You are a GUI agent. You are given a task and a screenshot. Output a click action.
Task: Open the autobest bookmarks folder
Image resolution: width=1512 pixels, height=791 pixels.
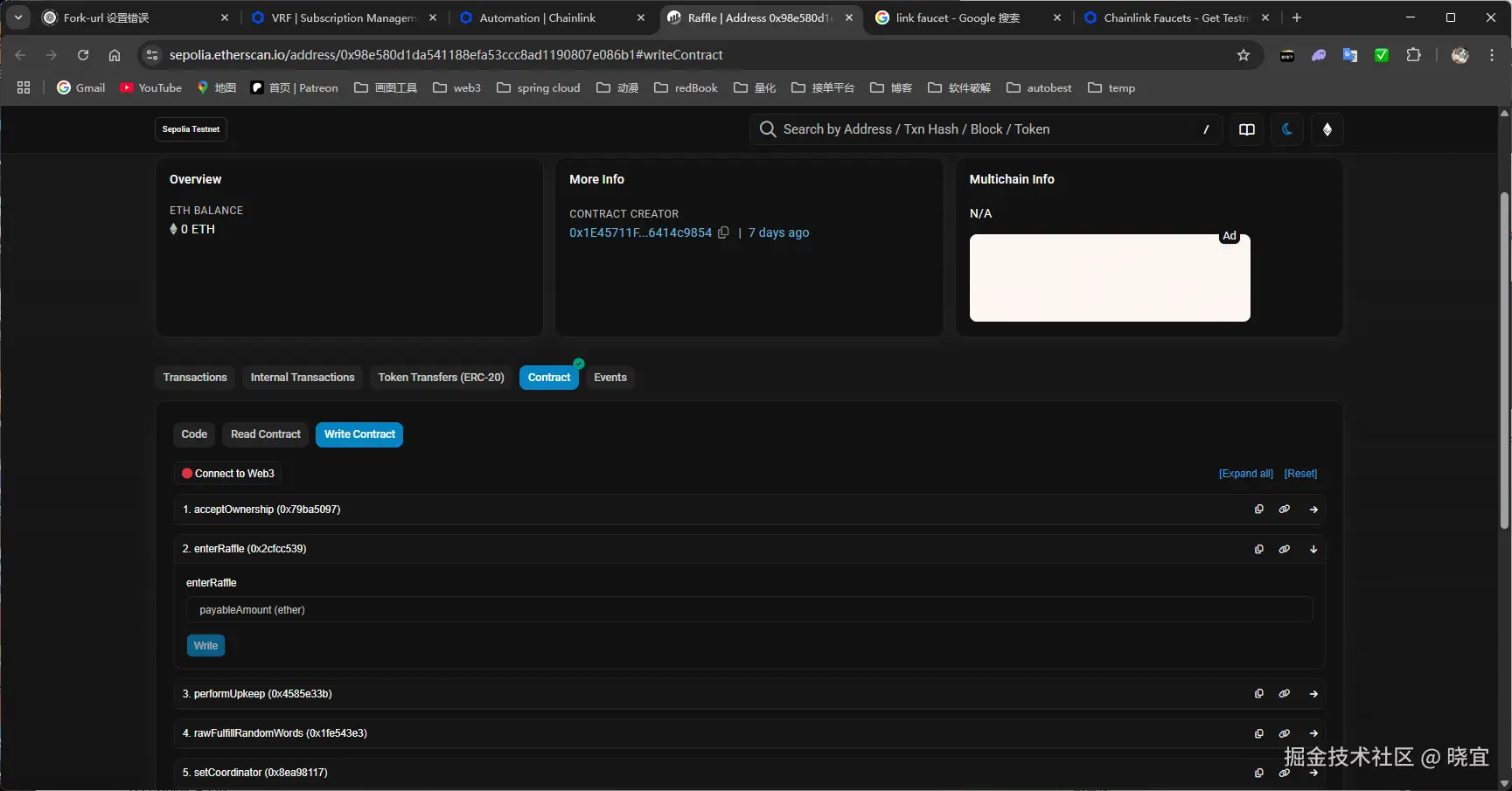pyautogui.click(x=1039, y=87)
